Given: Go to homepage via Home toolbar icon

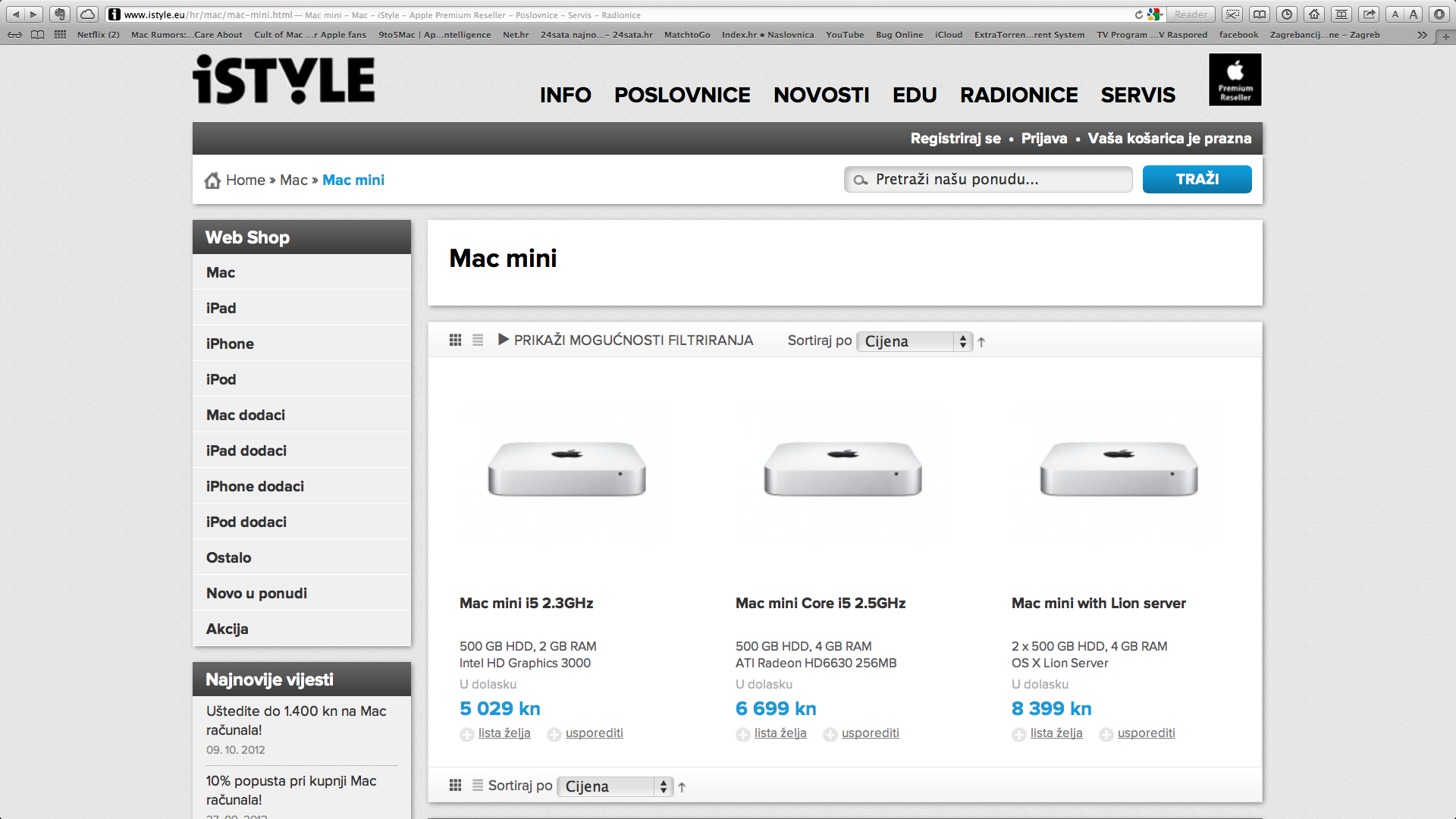Looking at the screenshot, I should click(1314, 14).
